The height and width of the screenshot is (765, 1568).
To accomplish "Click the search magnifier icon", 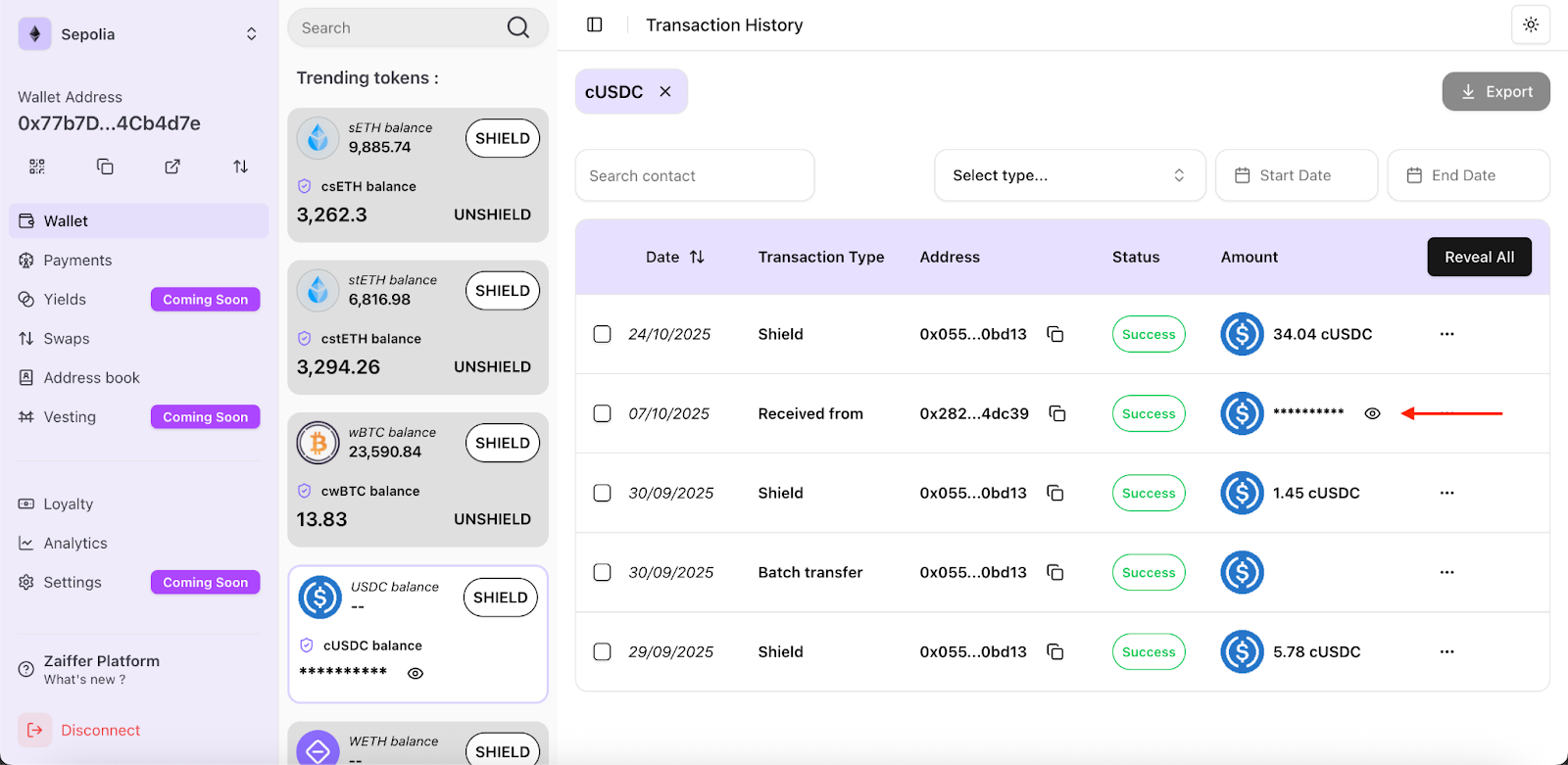I will (518, 27).
